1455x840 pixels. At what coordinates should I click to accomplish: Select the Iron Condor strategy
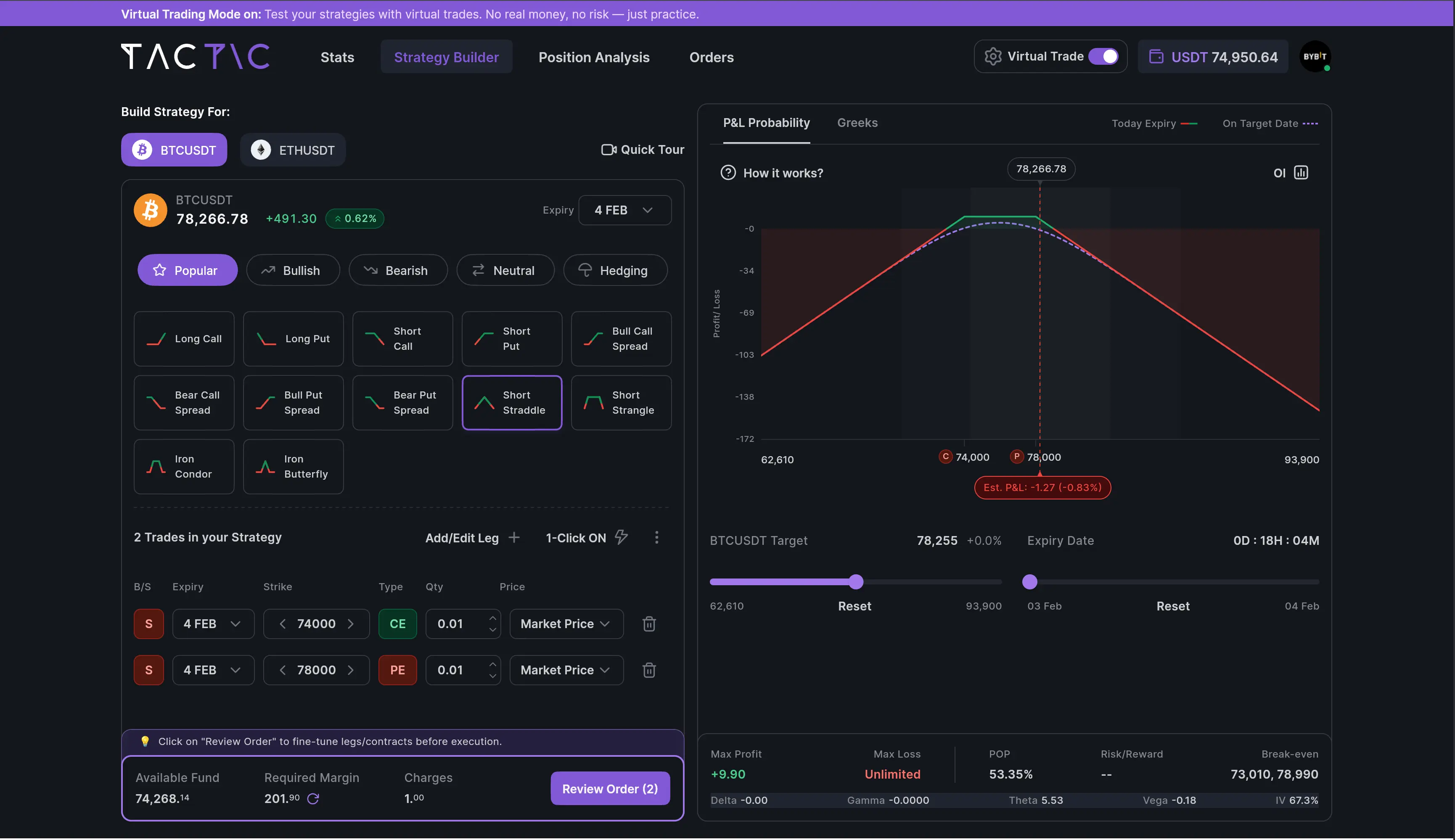[x=184, y=467]
